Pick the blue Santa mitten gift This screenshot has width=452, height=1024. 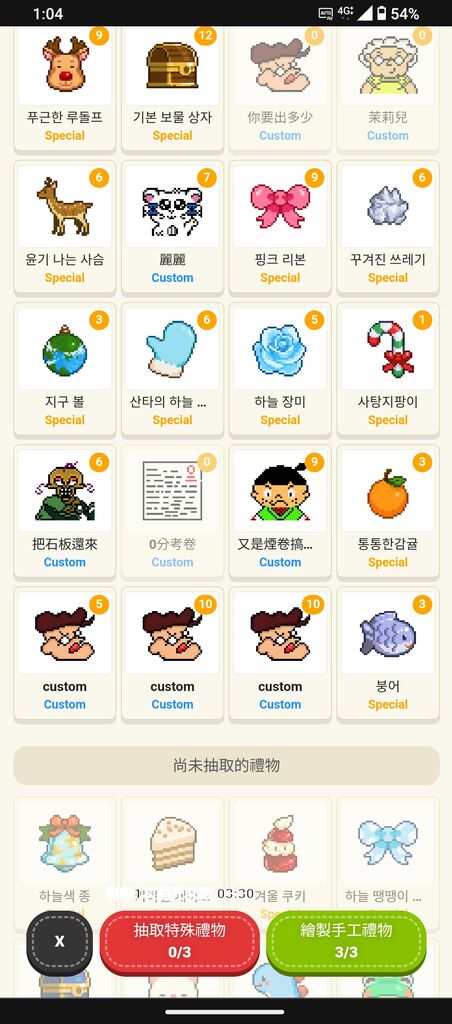[x=172, y=349]
